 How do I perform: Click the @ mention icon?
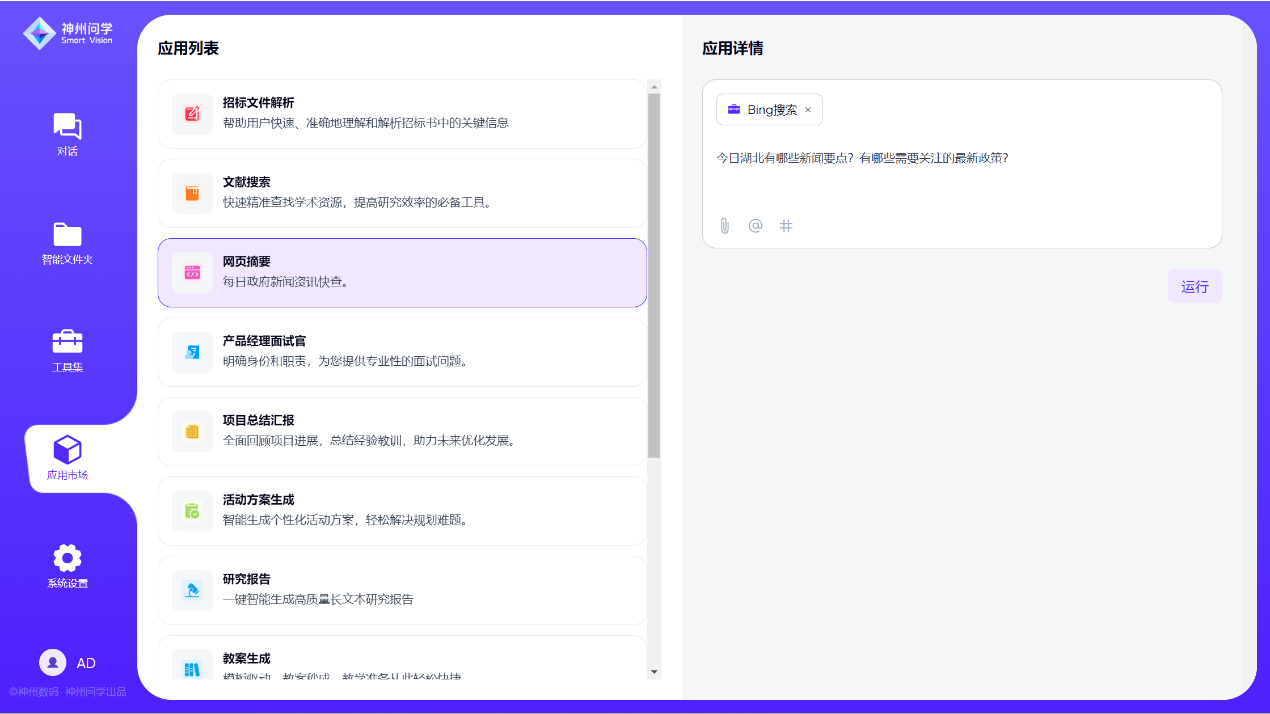[755, 226]
